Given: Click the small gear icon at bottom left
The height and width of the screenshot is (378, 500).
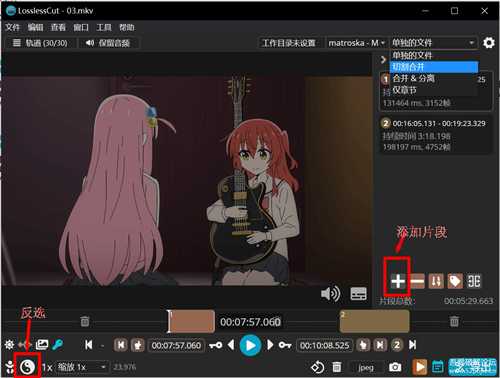Looking at the screenshot, I should pos(9,345).
